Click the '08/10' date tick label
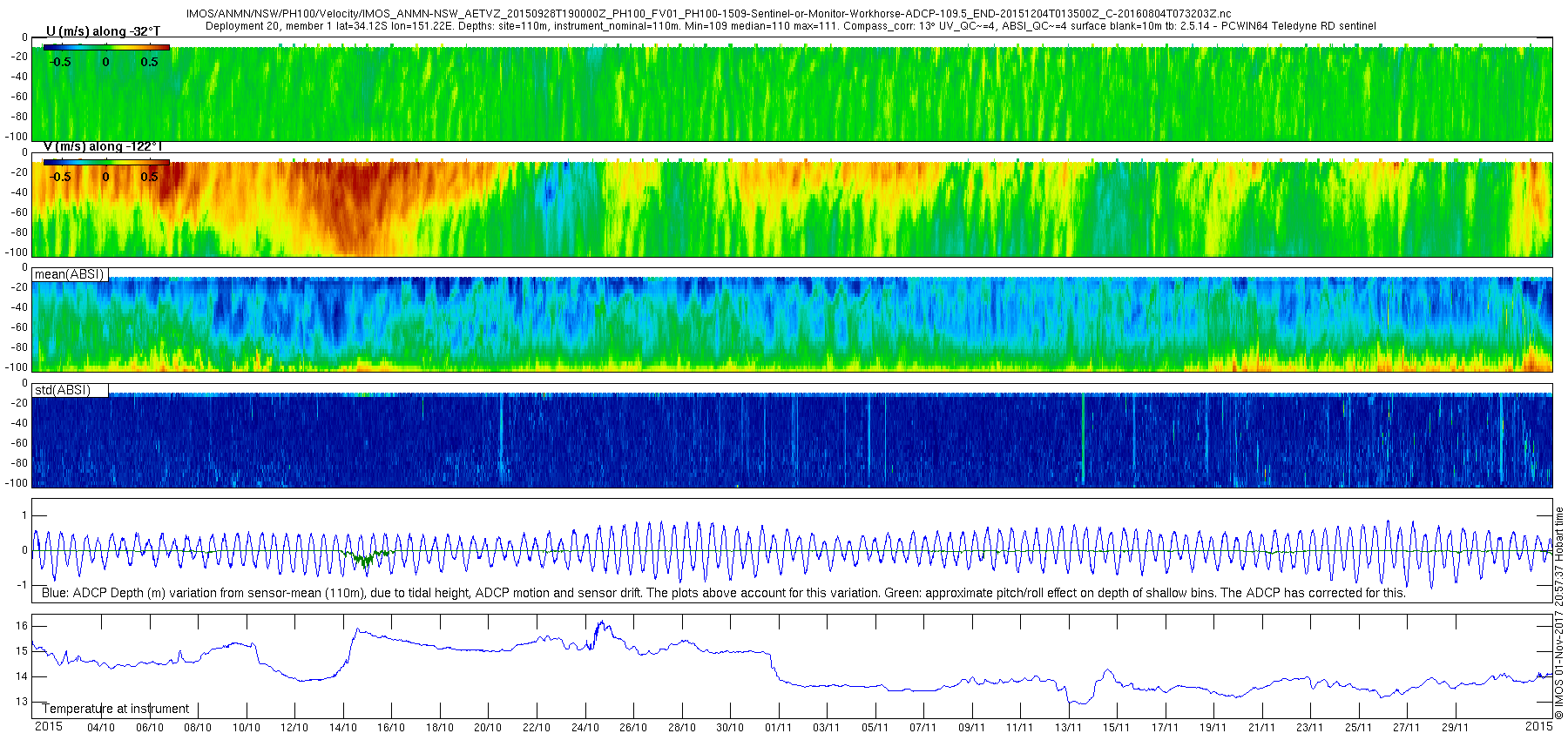The height and width of the screenshot is (740, 1568). pyautogui.click(x=198, y=728)
